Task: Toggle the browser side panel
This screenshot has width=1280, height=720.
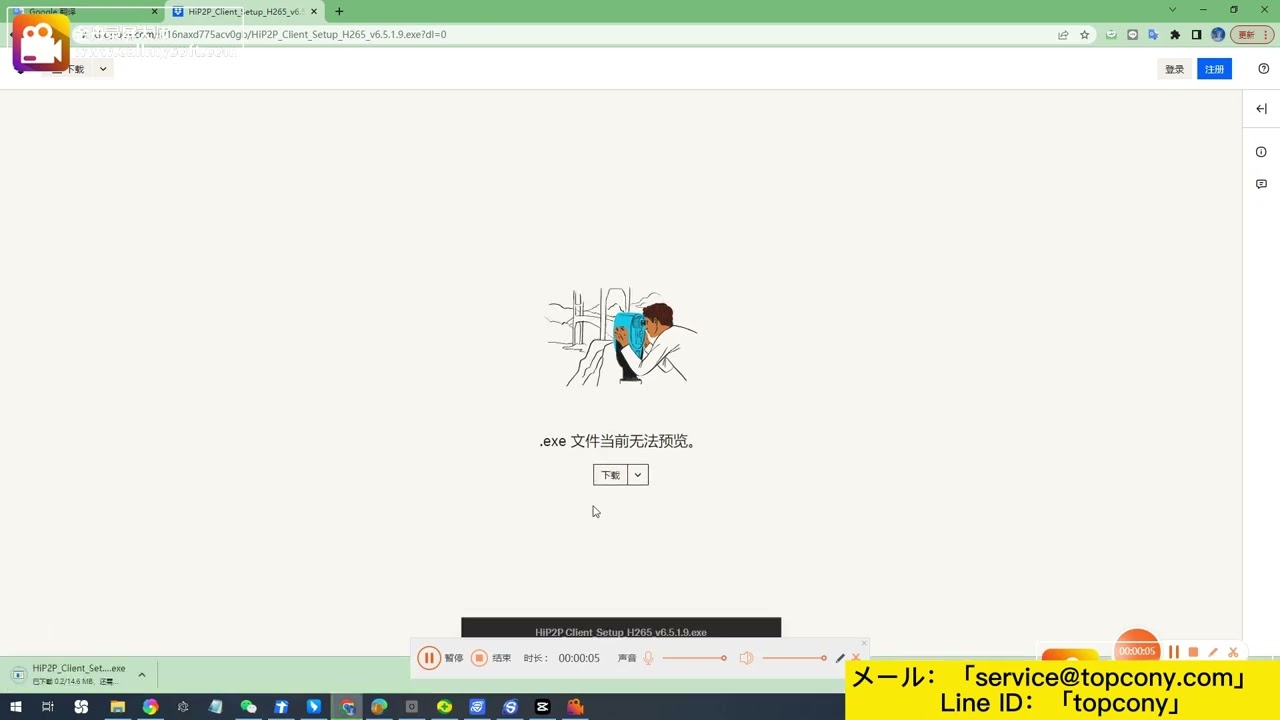Action: (x=1196, y=34)
